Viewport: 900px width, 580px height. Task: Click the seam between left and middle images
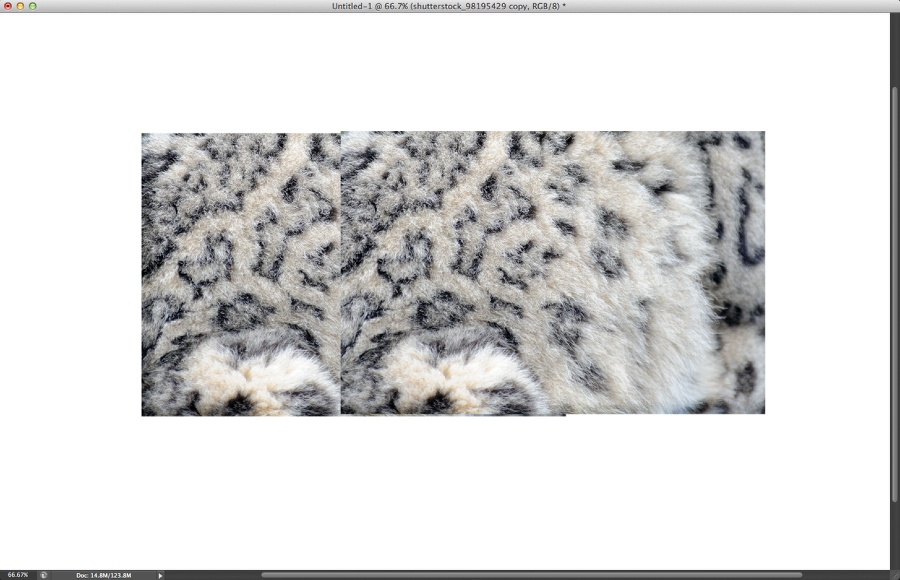341,270
